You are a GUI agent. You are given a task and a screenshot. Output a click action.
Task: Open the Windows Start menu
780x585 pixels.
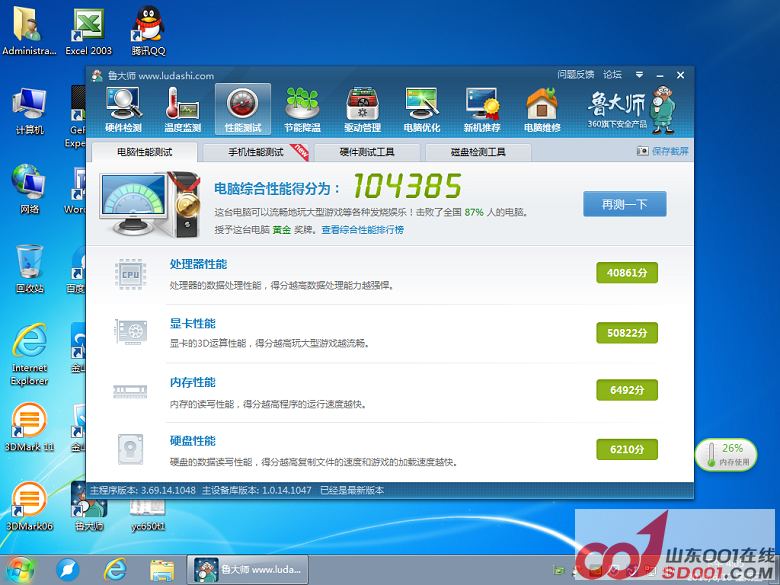pos(20,570)
